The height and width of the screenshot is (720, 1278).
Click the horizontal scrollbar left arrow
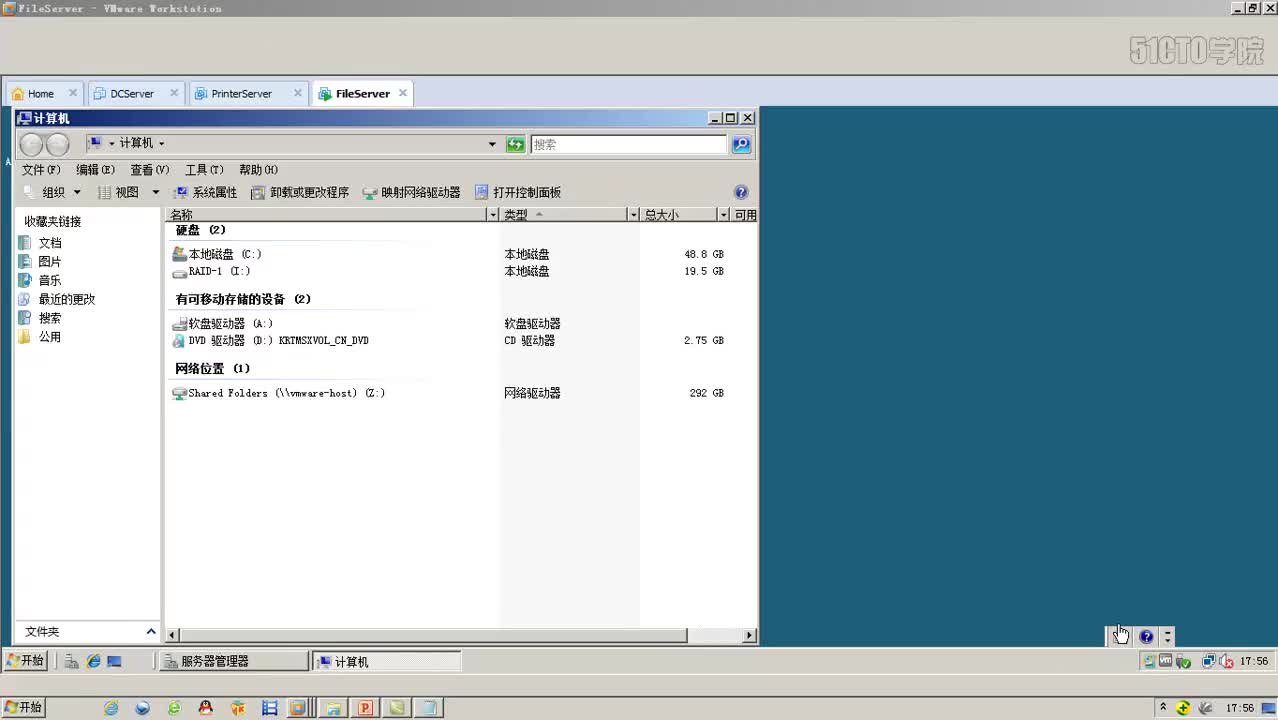click(x=172, y=635)
